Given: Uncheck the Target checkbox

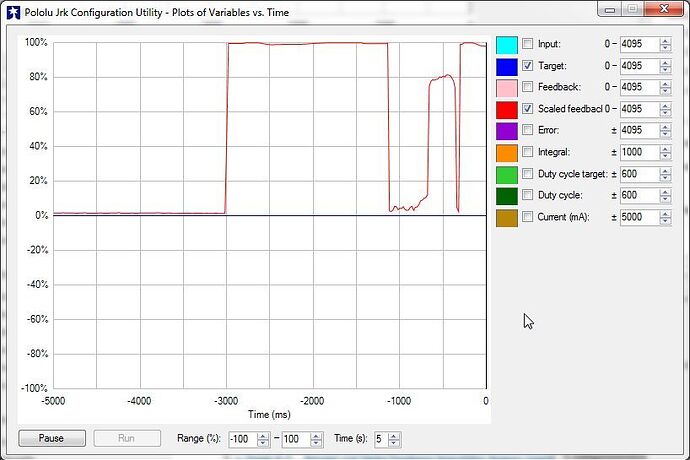Looking at the screenshot, I should coord(527,66).
